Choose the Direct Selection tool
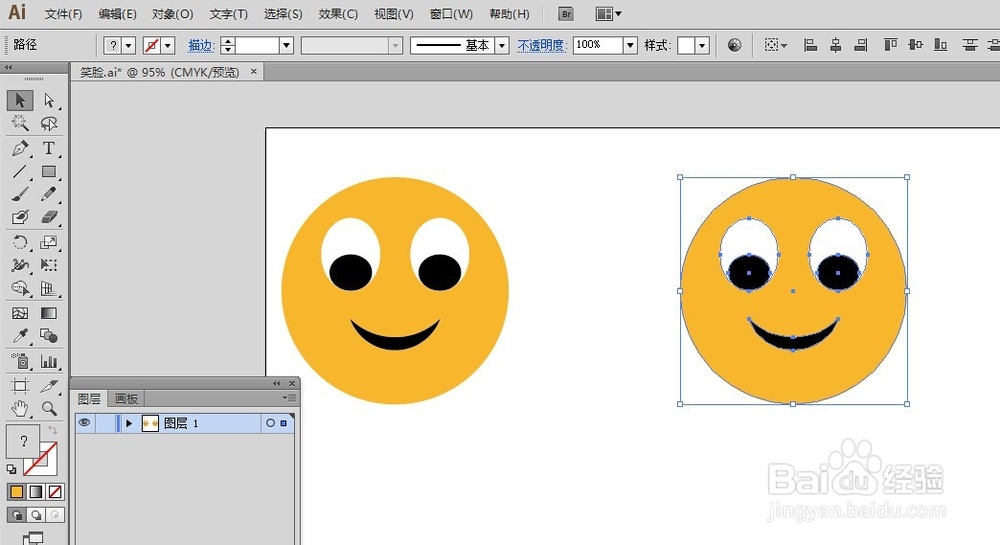The image size is (1000, 545). coord(48,100)
